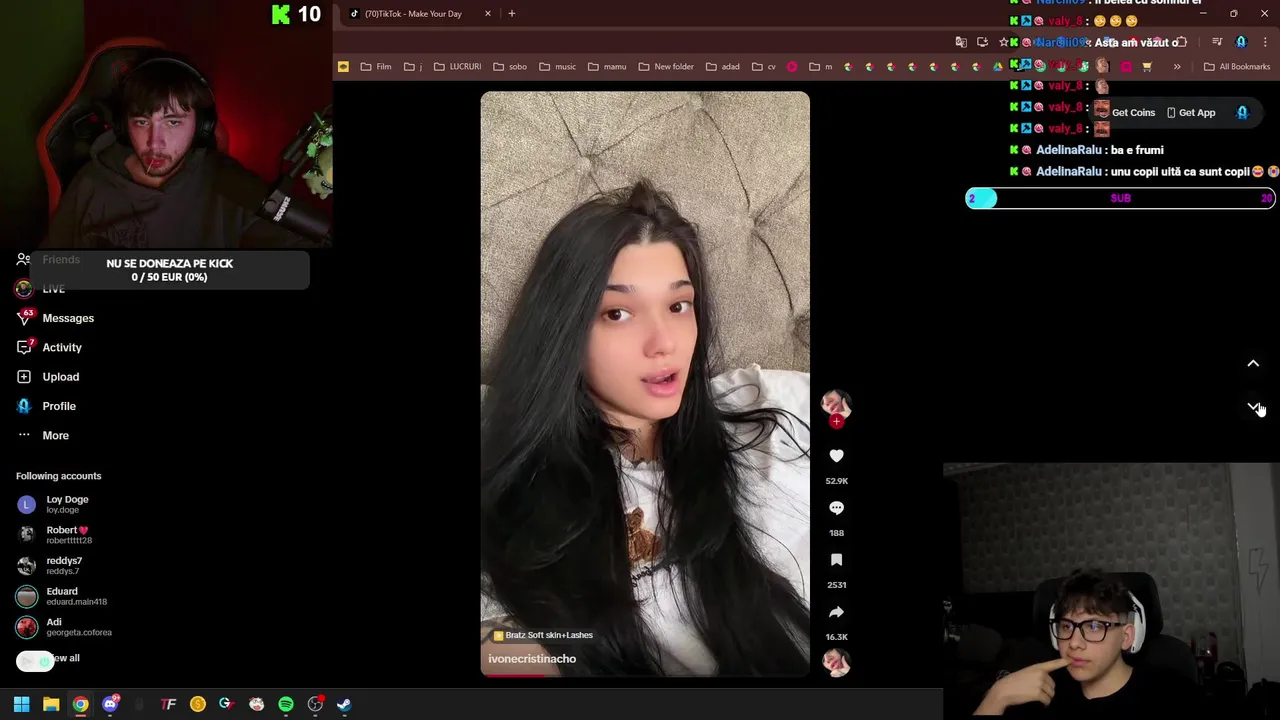Bookmark this page with the star icon
Image resolution: width=1280 pixels, height=720 pixels.
(1003, 42)
